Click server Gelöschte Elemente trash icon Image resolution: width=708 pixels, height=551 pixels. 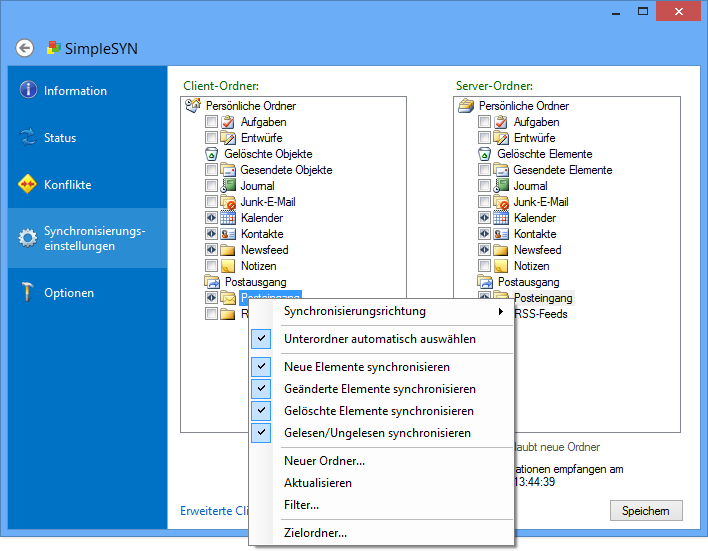click(x=484, y=154)
